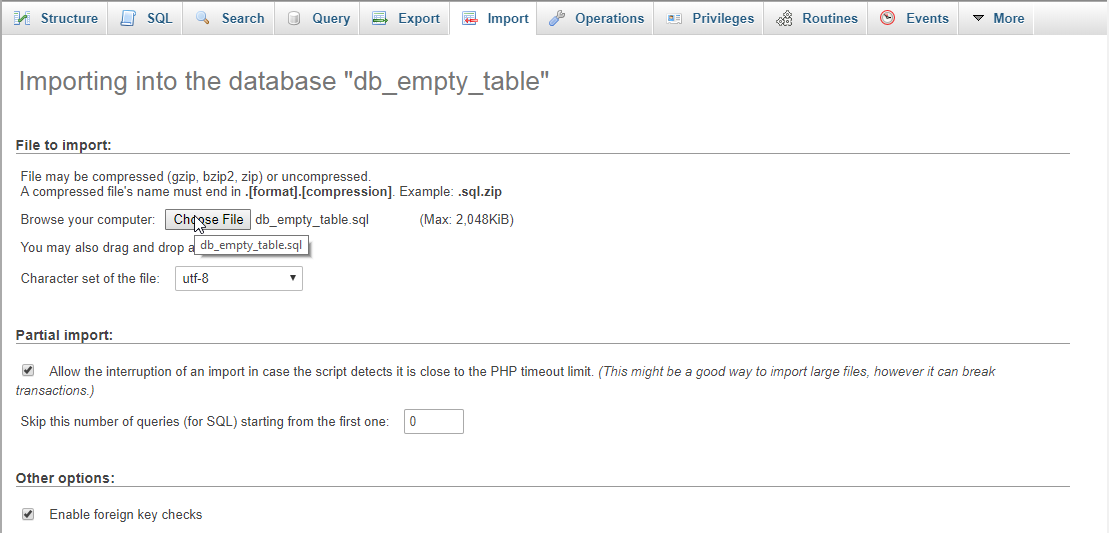The image size is (1109, 533).
Task: Open the character set utf-8 dropdown
Action: (x=239, y=279)
